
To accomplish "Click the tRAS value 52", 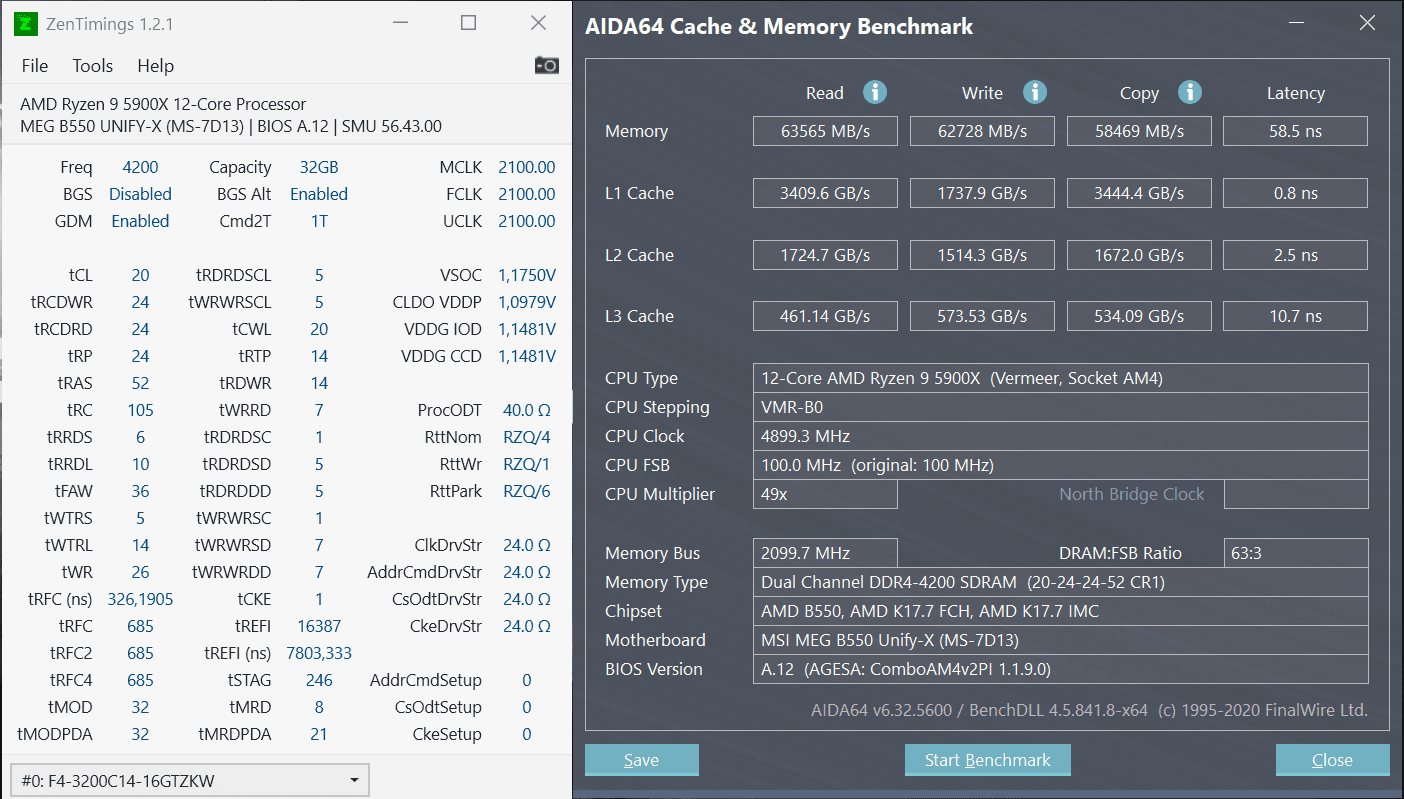I will [x=140, y=383].
